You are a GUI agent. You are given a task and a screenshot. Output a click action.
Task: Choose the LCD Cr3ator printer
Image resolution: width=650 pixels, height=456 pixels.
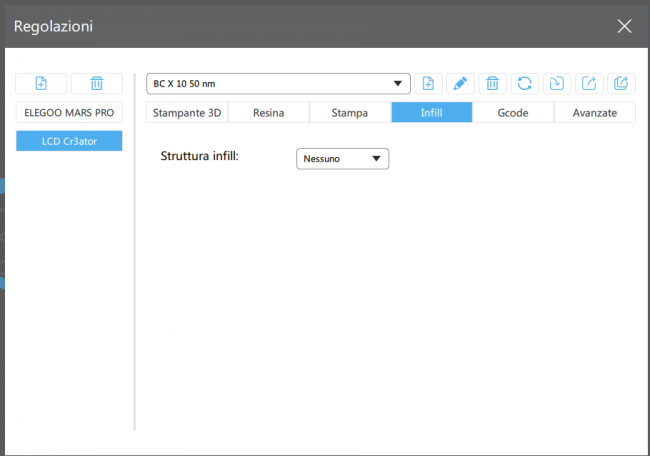pos(69,142)
